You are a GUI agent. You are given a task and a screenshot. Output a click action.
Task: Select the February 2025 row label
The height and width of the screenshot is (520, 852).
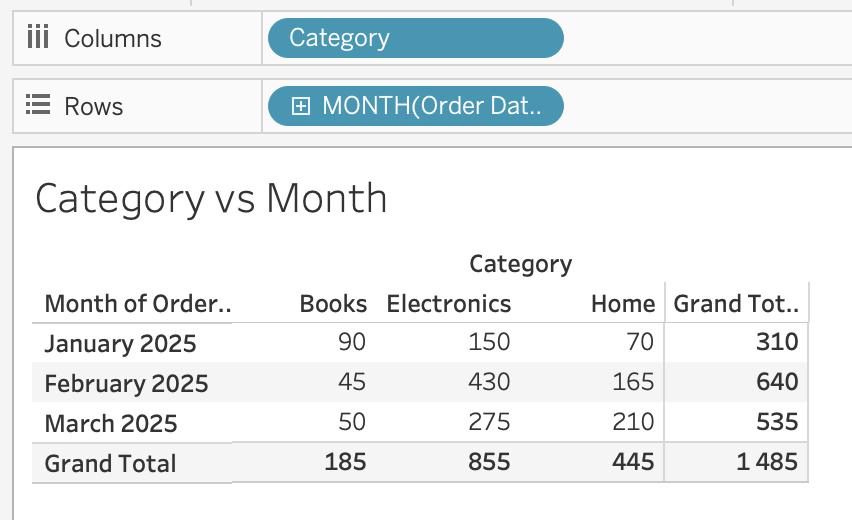click(x=126, y=384)
